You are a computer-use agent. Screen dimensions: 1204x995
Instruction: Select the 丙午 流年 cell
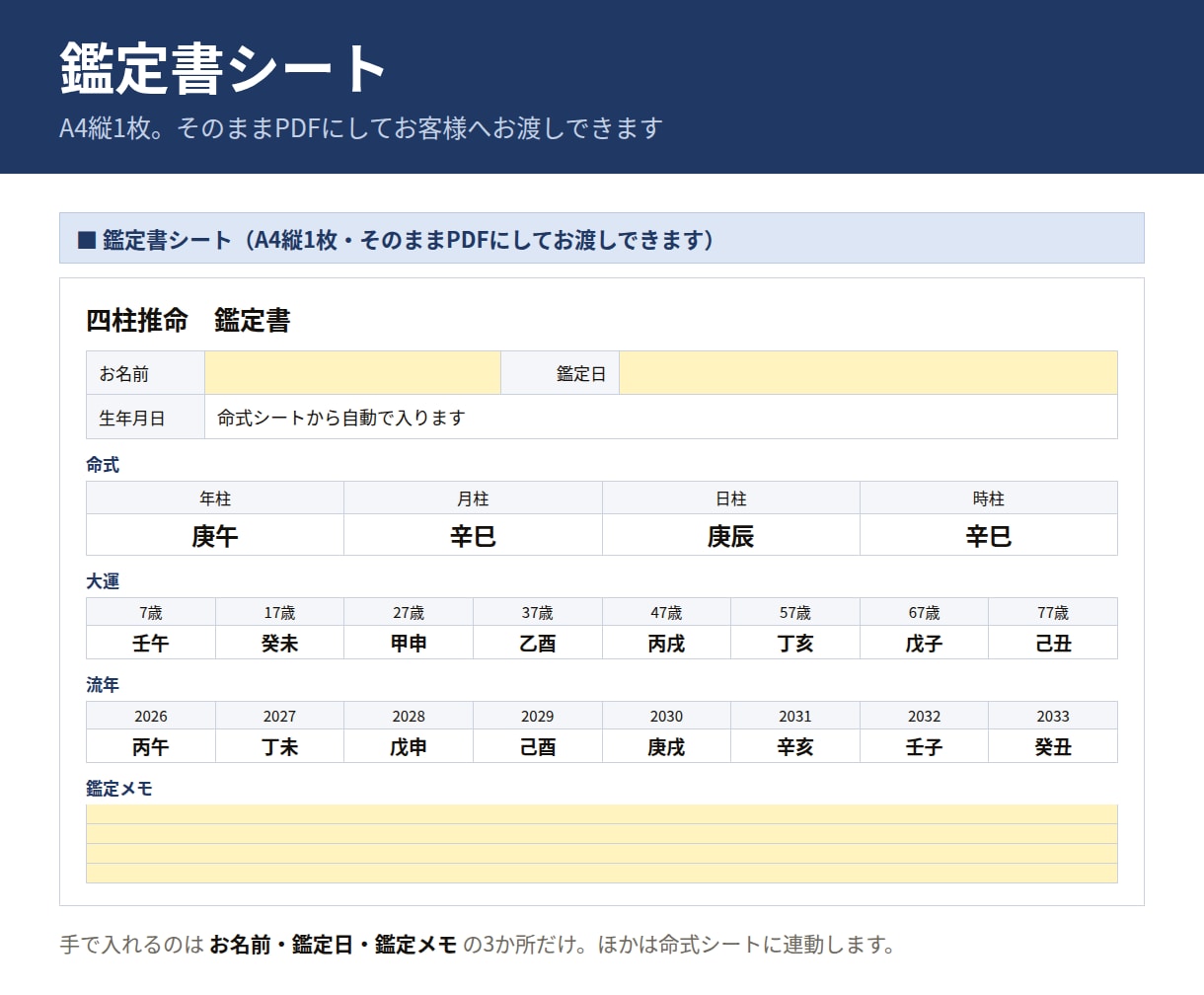[151, 746]
